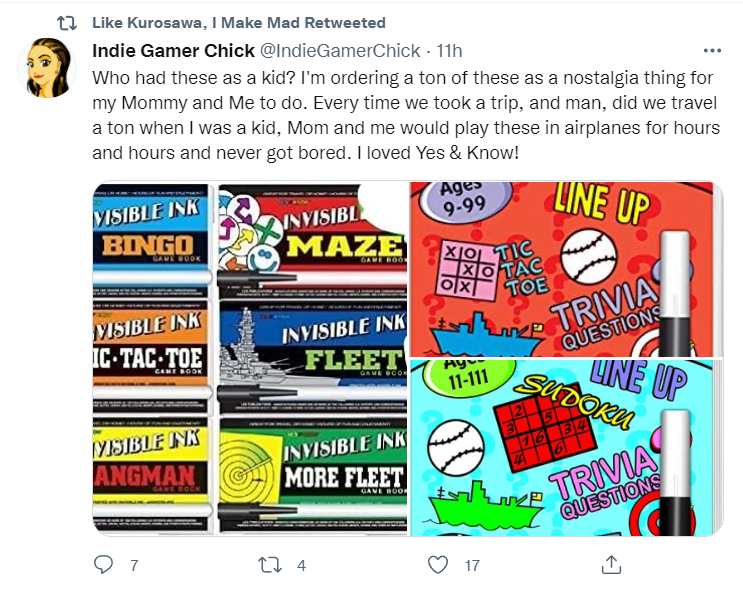This screenshot has width=743, height=598.
Task: Click the retweet count of 4
Action: click(x=301, y=566)
